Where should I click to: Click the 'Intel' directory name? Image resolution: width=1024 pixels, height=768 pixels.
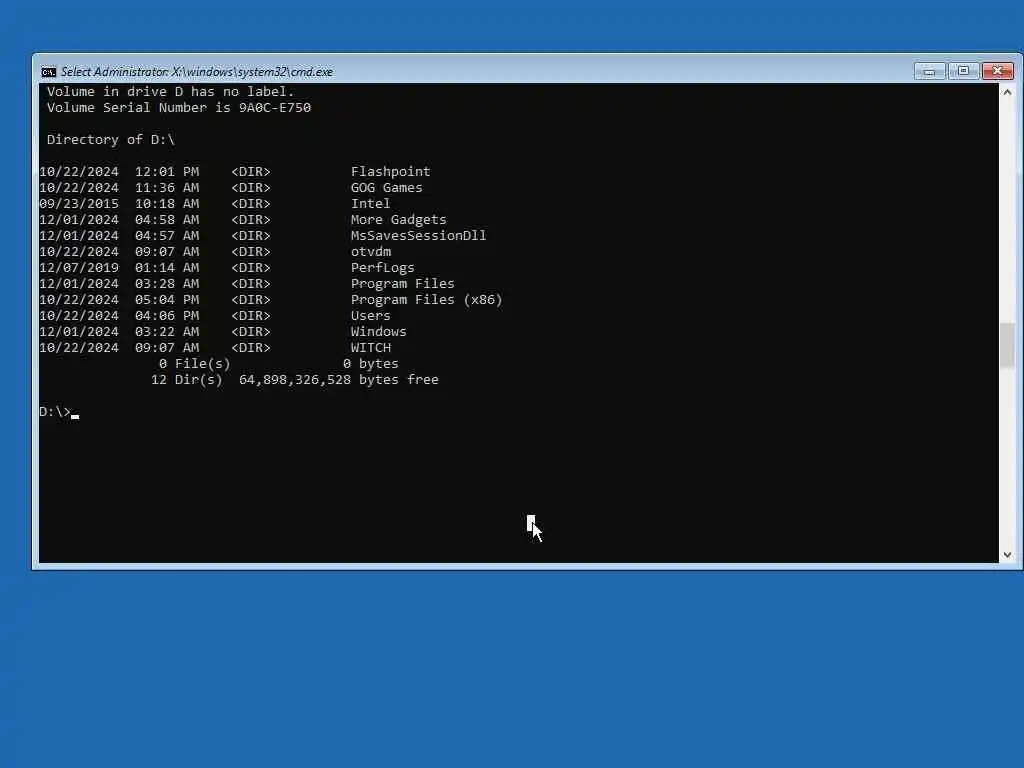[370, 204]
